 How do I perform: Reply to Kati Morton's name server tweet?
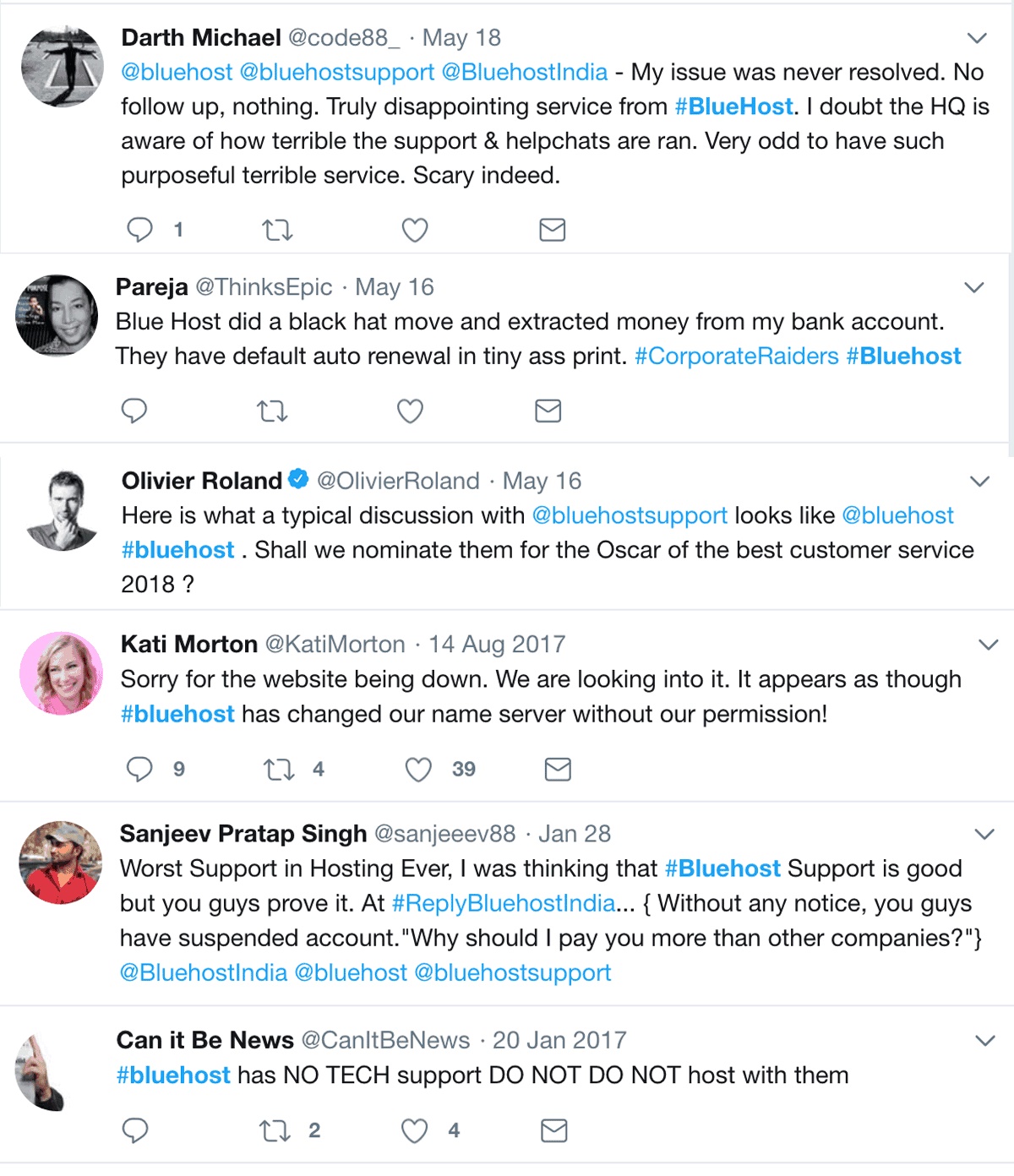[x=140, y=770]
